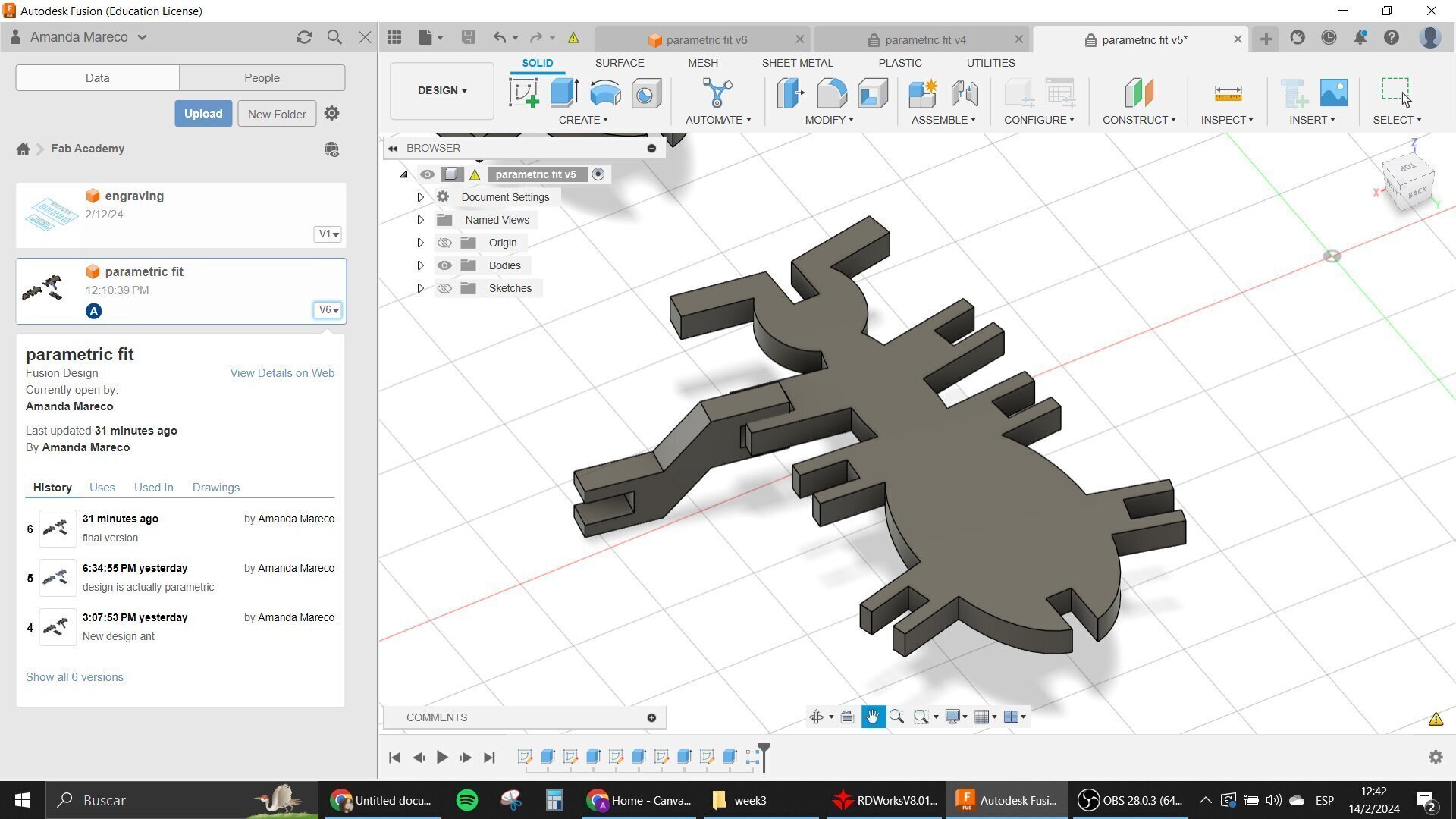Expand the Bodies node
Image resolution: width=1456 pixels, height=819 pixels.
pyautogui.click(x=420, y=265)
